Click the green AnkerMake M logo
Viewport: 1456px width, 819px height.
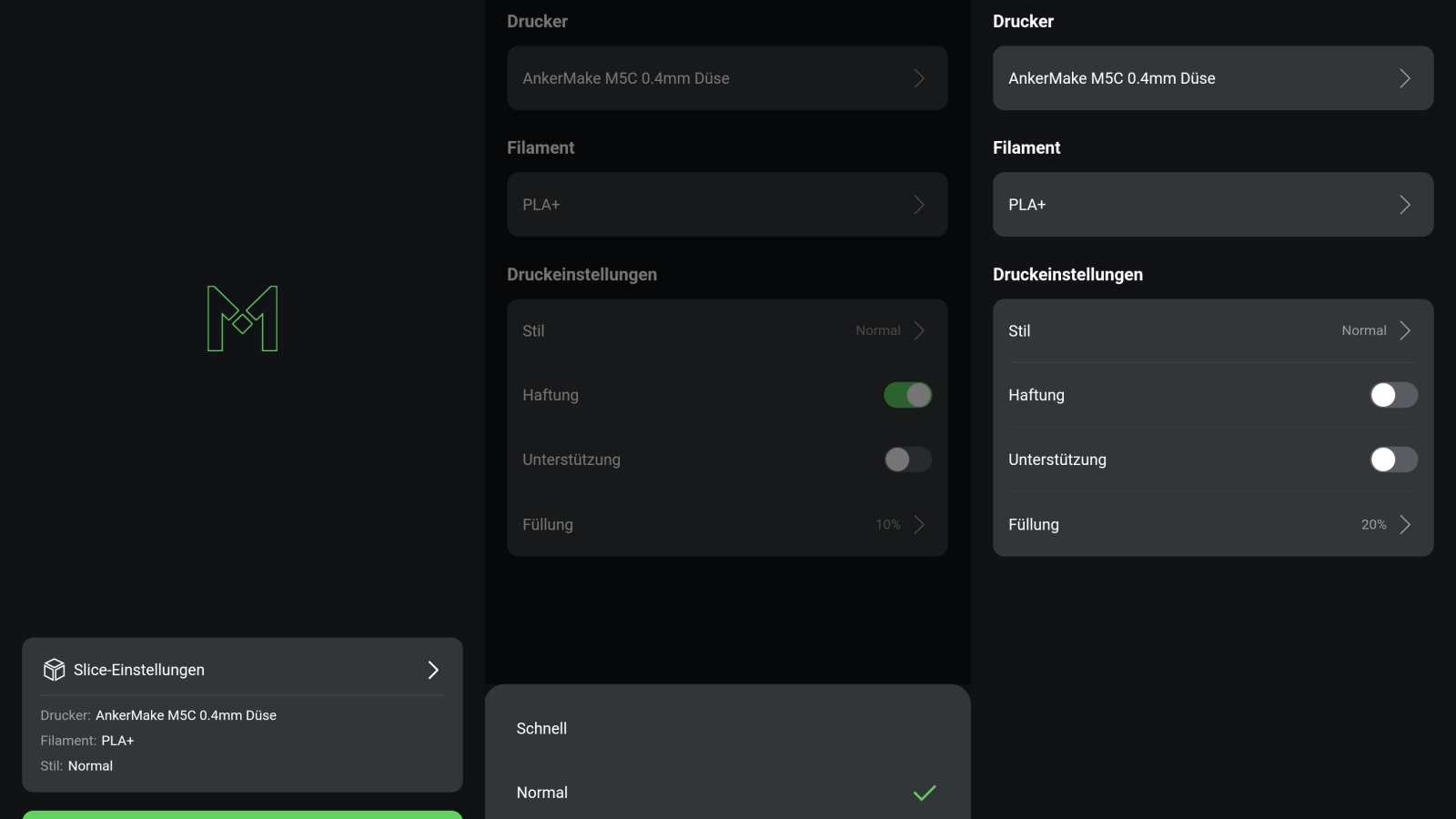[242, 318]
